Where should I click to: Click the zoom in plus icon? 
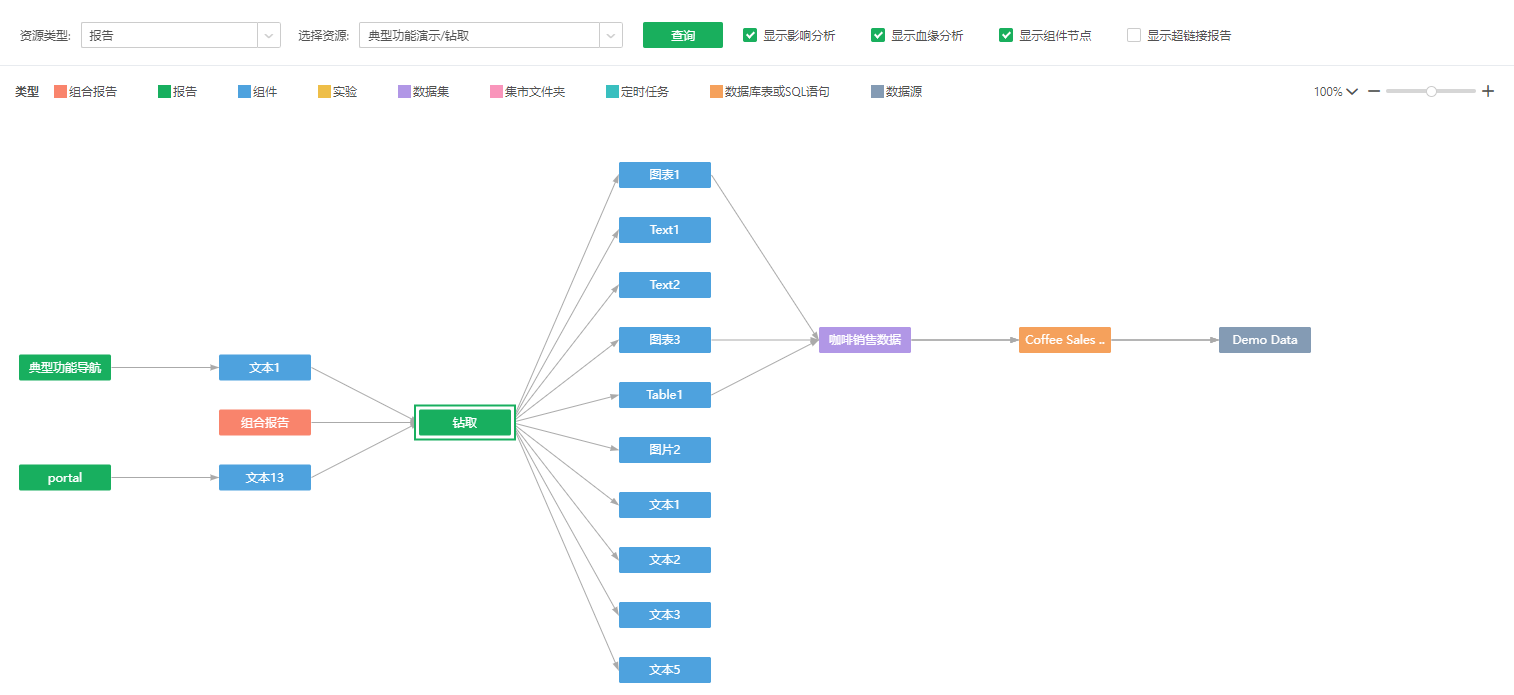pyautogui.click(x=1488, y=91)
